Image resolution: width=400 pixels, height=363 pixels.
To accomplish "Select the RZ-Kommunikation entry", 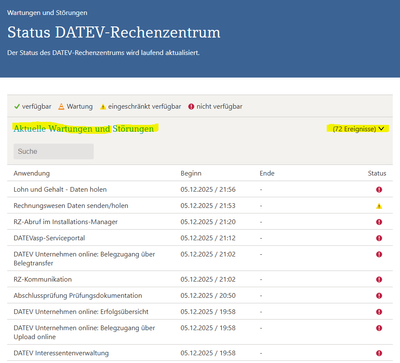I will 43,279.
